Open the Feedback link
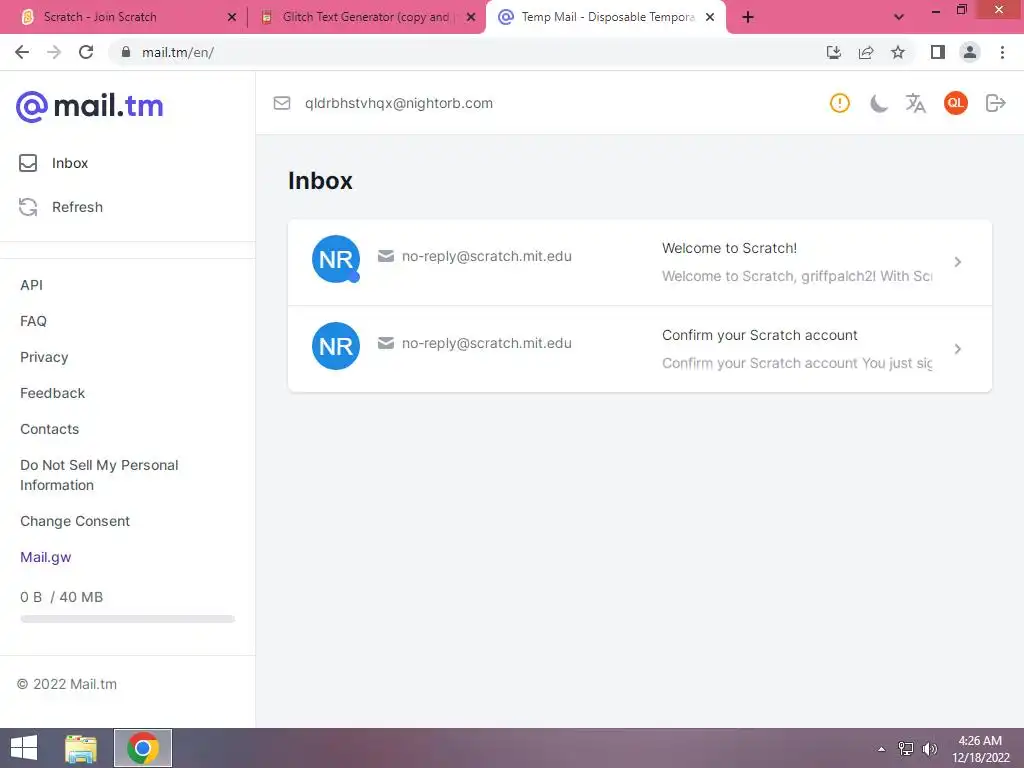The image size is (1024, 768). click(52, 392)
